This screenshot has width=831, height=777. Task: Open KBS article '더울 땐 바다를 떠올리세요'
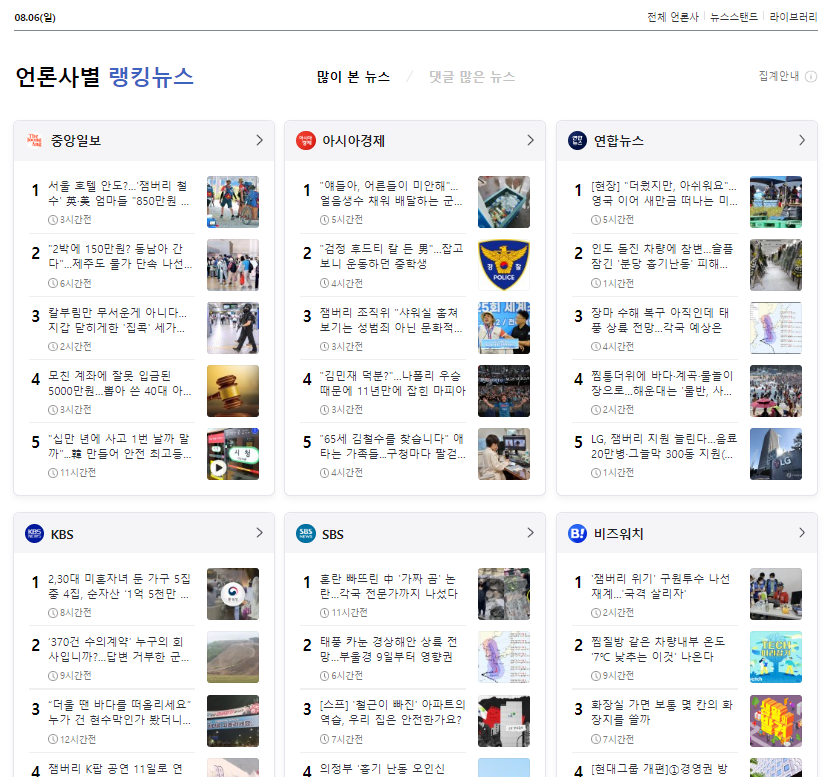point(120,712)
